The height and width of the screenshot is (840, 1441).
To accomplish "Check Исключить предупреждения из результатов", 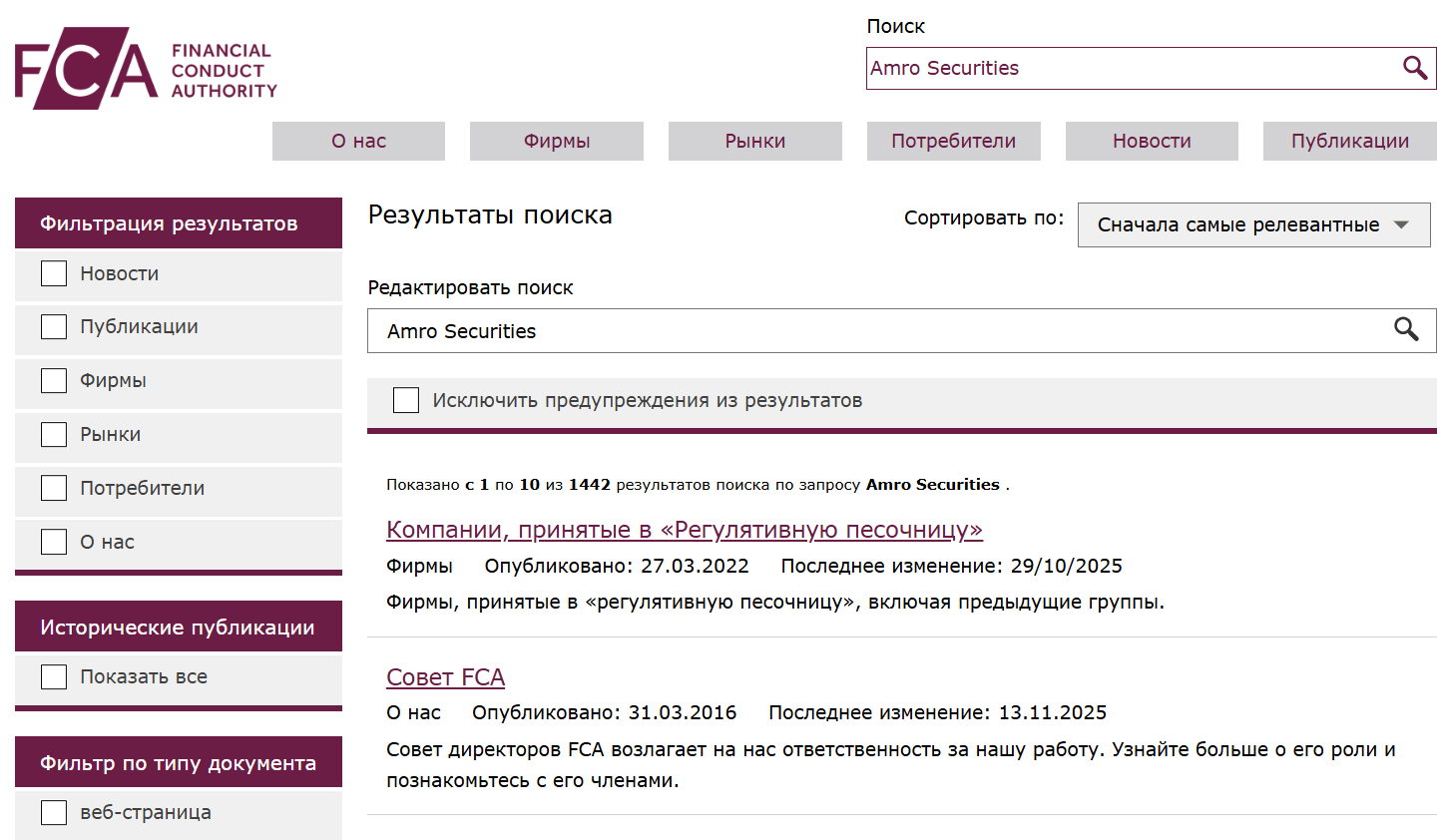I will (x=405, y=399).
